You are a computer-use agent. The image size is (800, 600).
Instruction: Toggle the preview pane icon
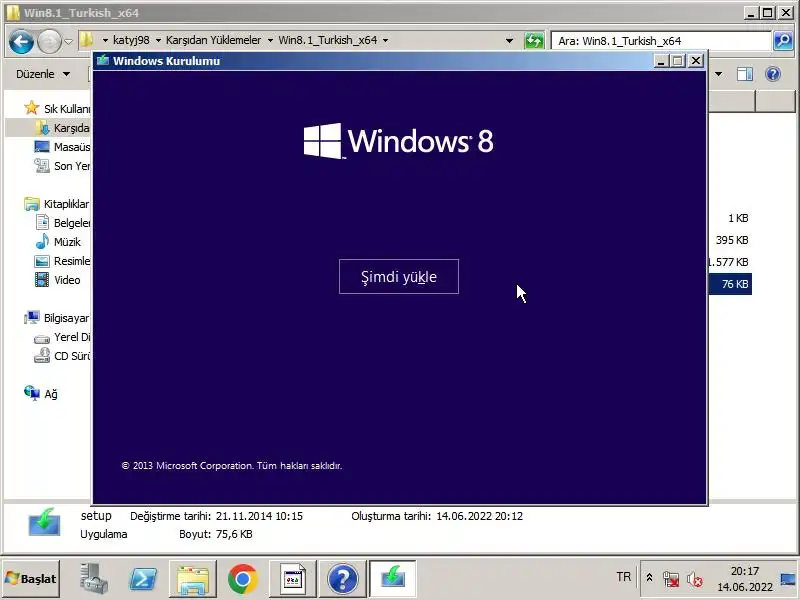(x=744, y=74)
